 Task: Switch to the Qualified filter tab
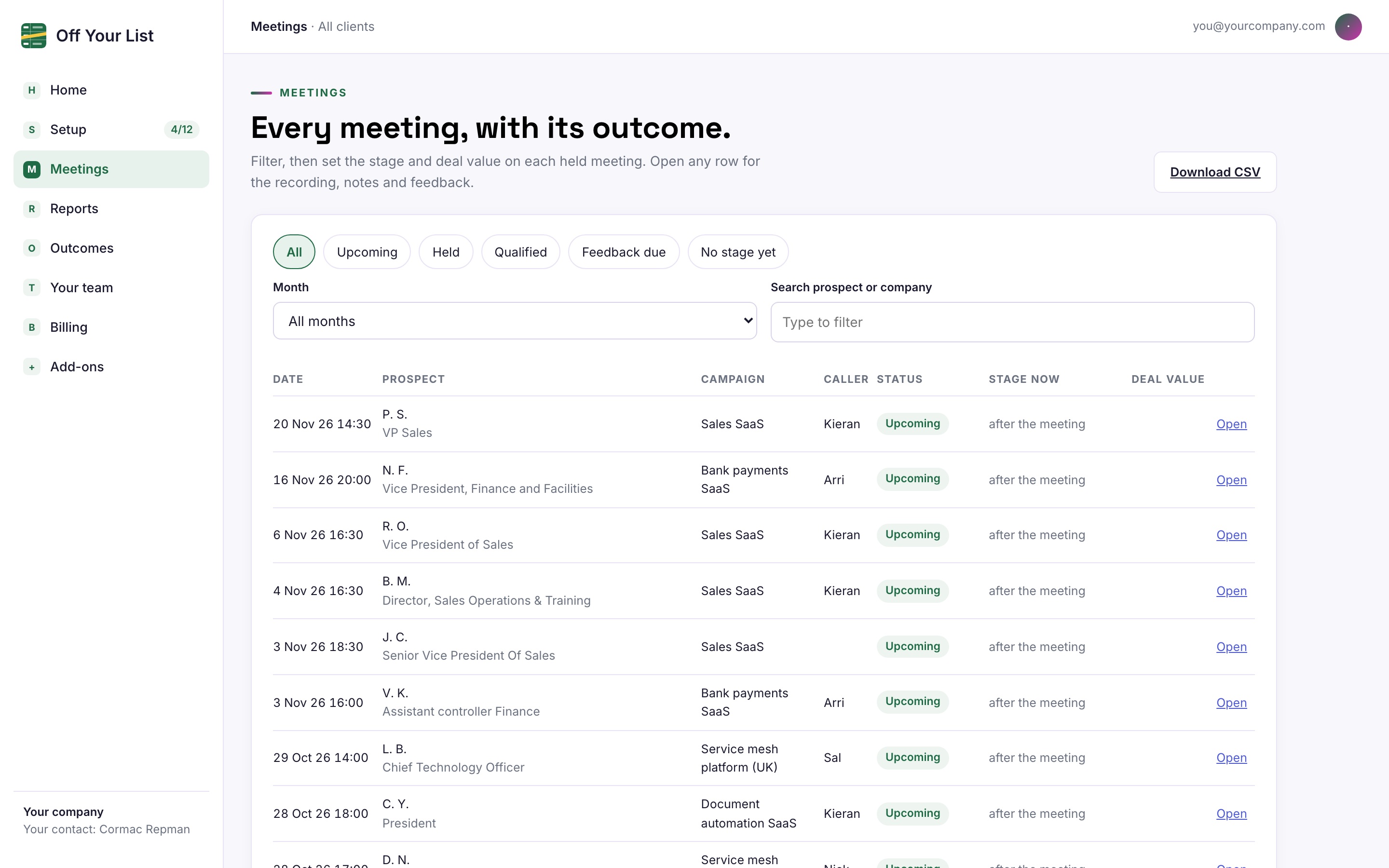pos(520,252)
